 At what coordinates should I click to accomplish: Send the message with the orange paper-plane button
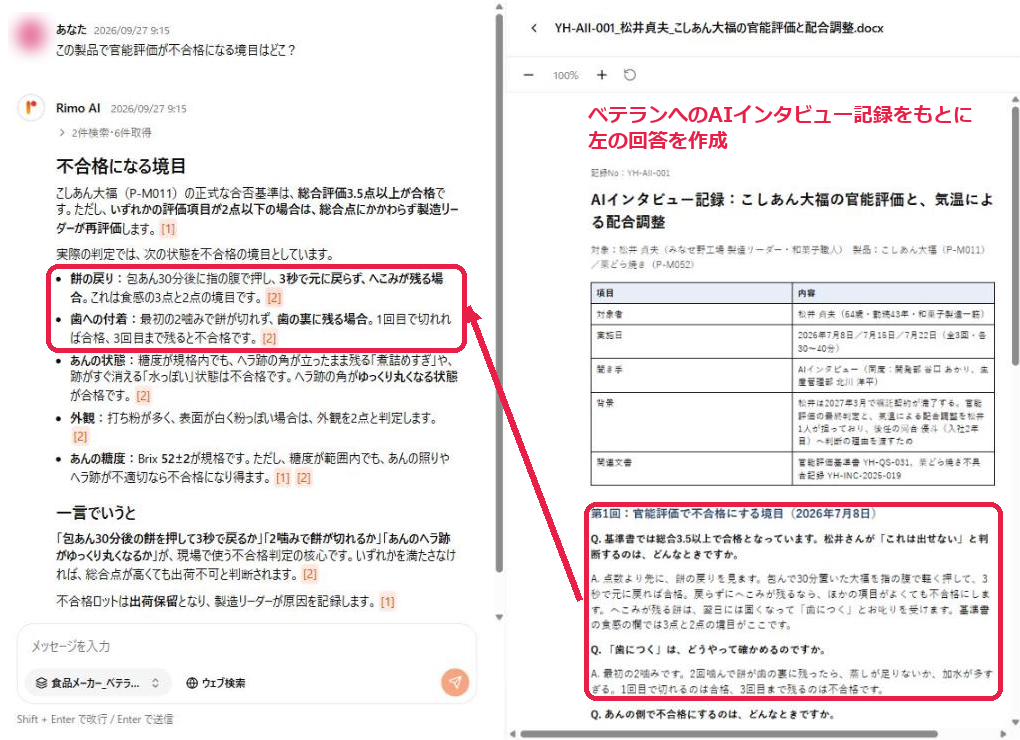pyautogui.click(x=455, y=681)
